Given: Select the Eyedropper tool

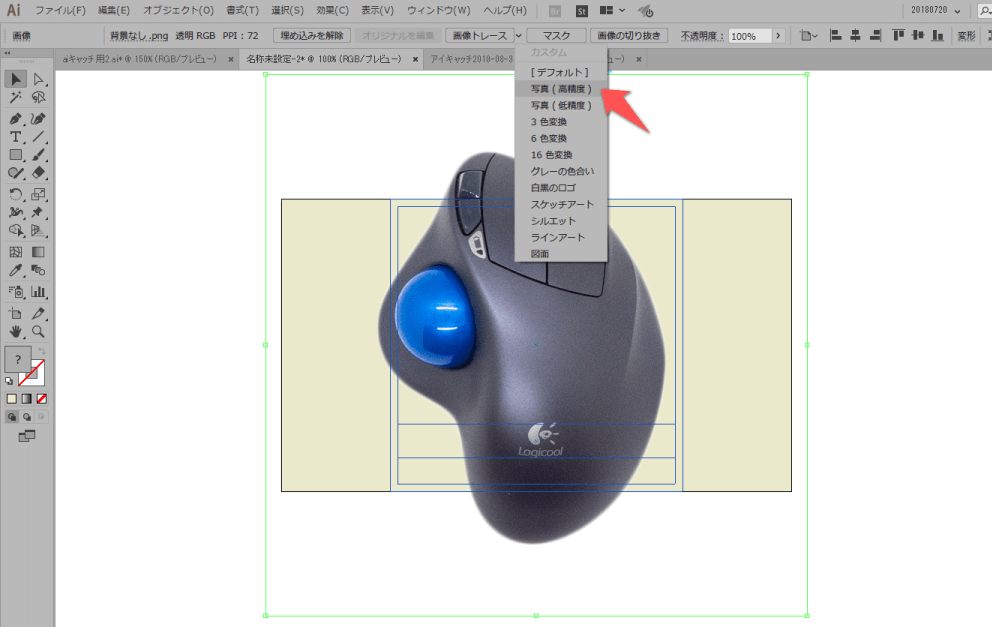Looking at the screenshot, I should pos(16,270).
